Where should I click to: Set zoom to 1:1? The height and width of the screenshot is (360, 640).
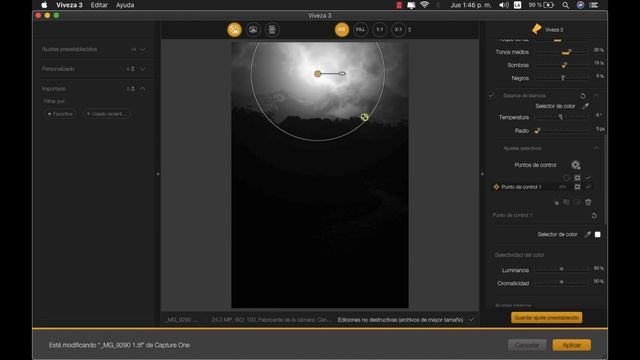(380, 29)
